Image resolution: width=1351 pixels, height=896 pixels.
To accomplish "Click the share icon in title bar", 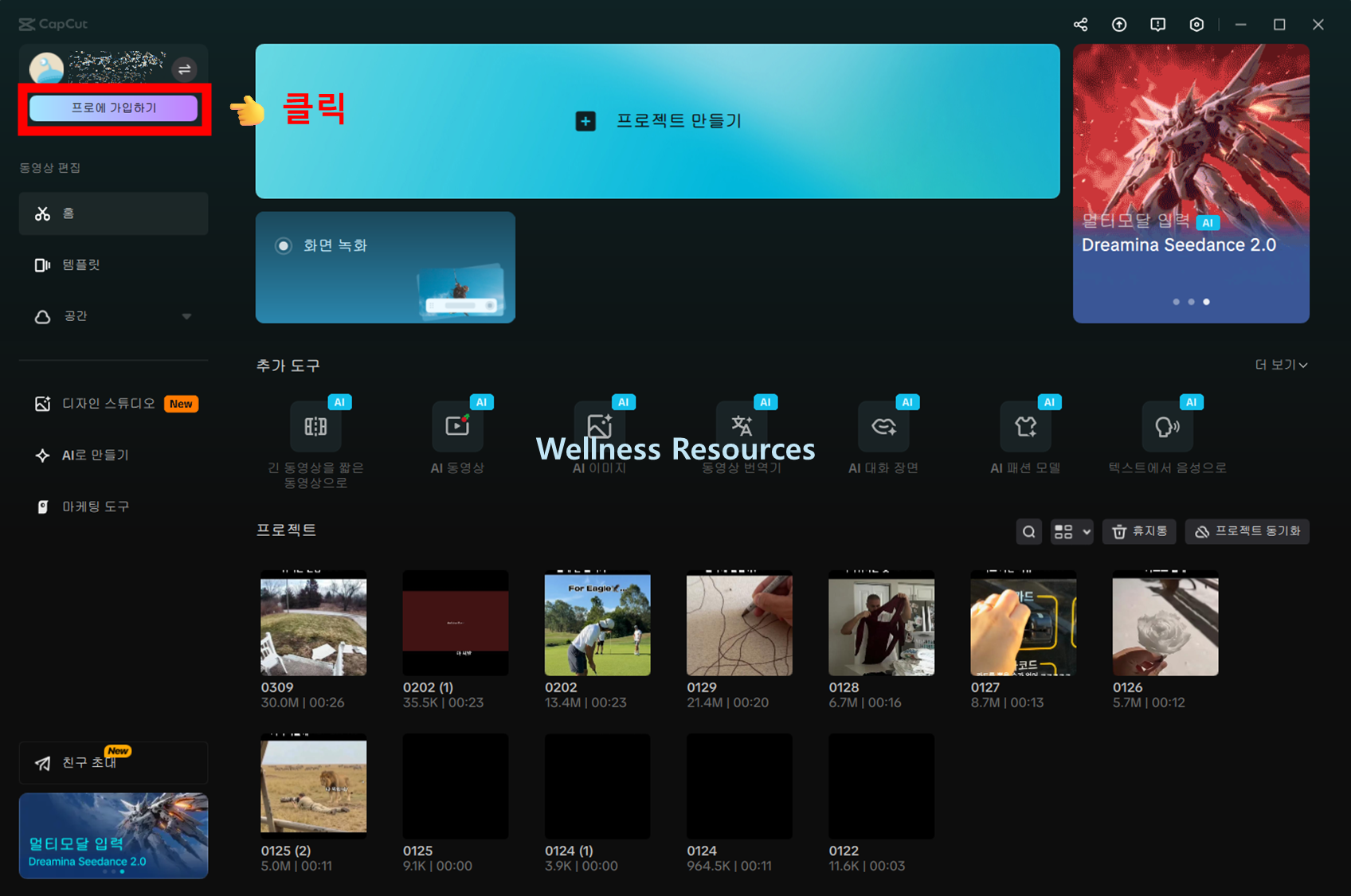I will (1080, 25).
